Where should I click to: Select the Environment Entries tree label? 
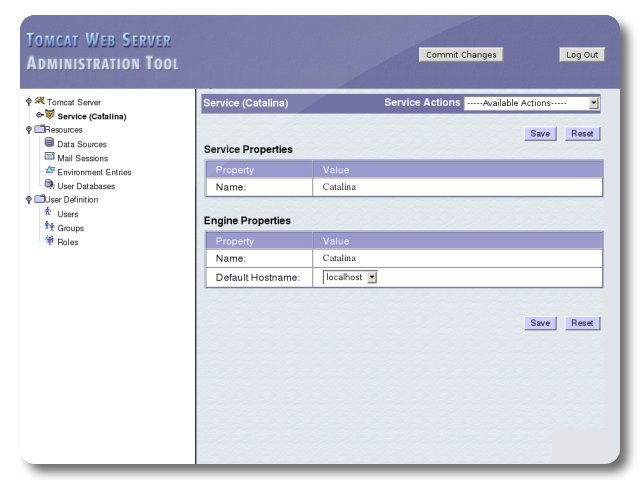94,172
